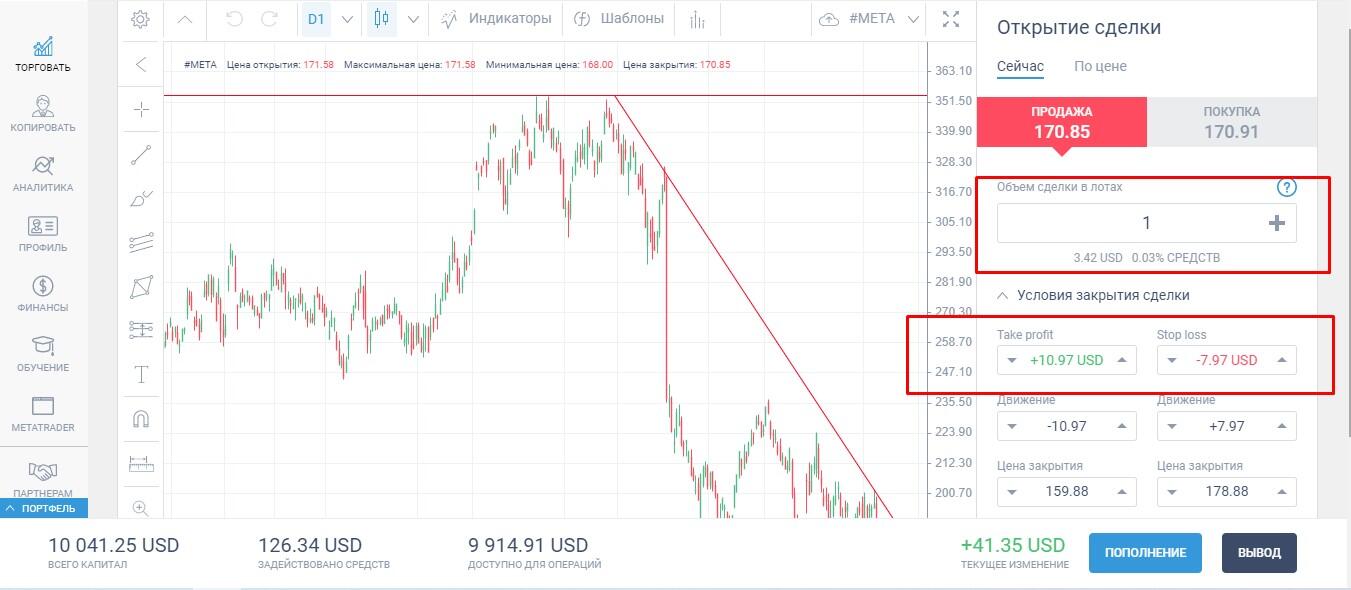Switch to the 'По цене' tab
The width and height of the screenshot is (1351, 590).
click(1100, 66)
